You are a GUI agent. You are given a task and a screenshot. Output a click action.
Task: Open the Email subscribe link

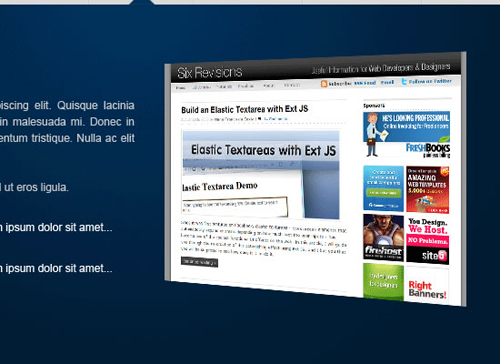pos(387,82)
